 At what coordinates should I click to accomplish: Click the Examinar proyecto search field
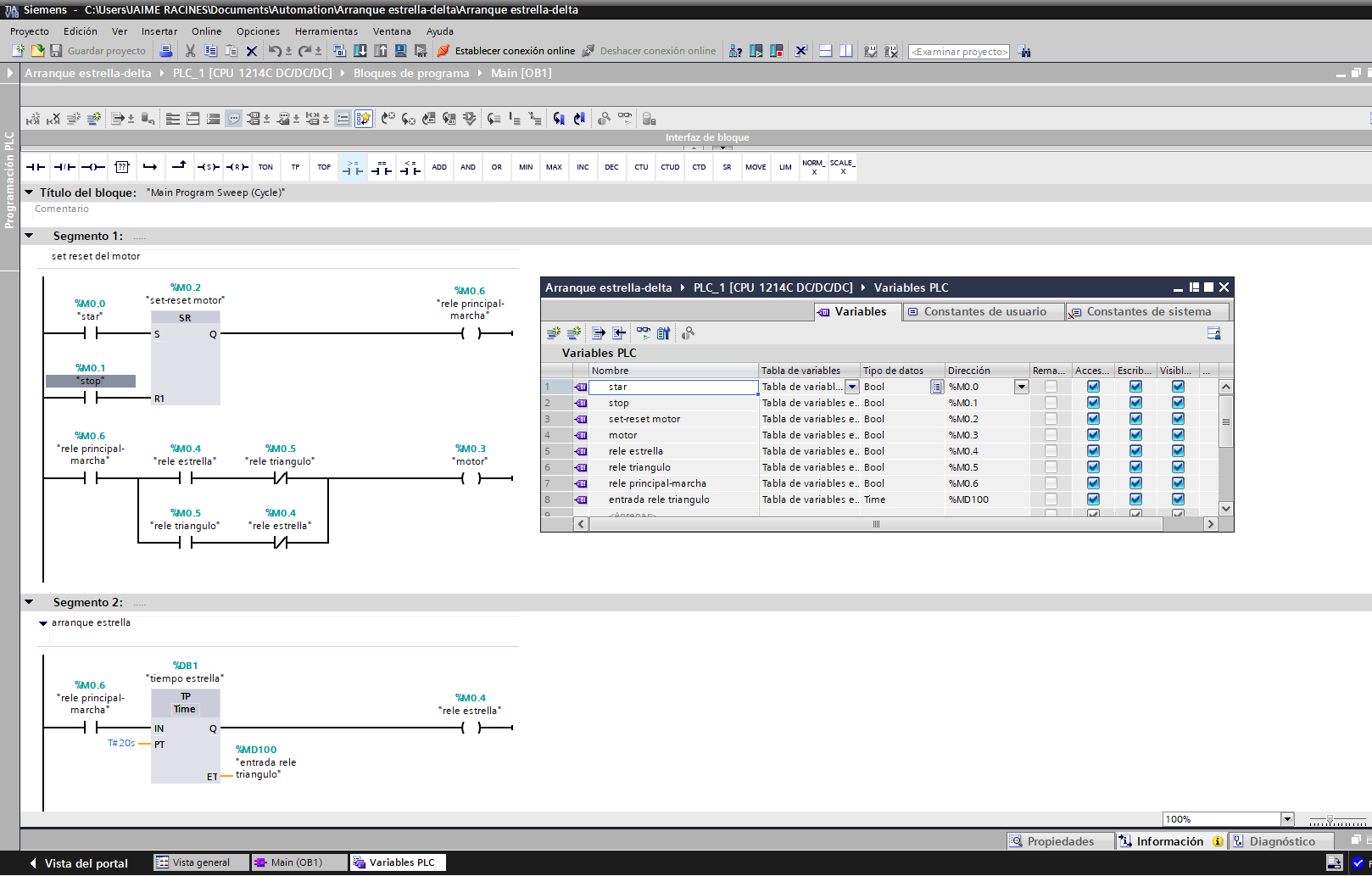coord(959,52)
